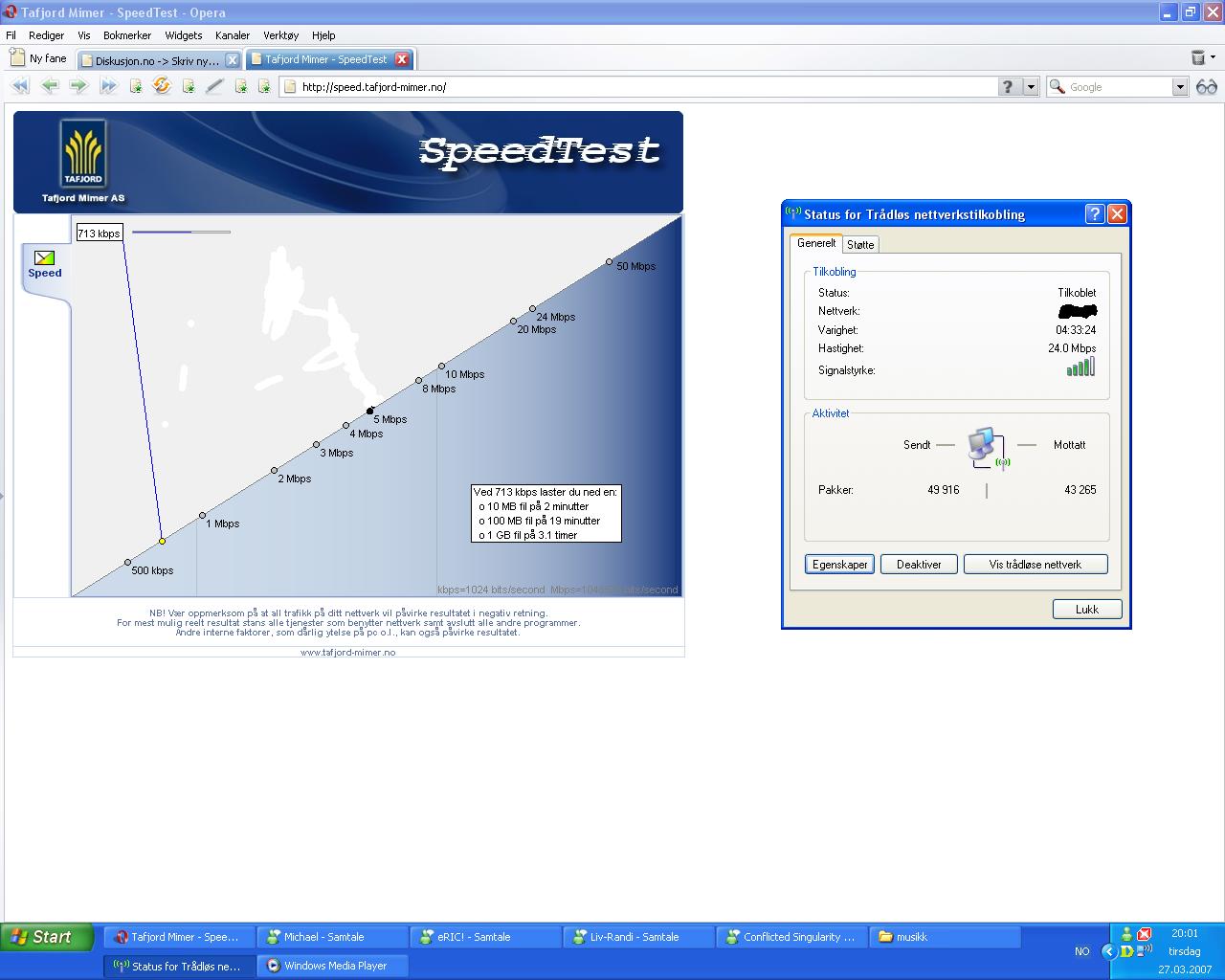Open the musikk folder taskbar item

[x=945, y=937]
